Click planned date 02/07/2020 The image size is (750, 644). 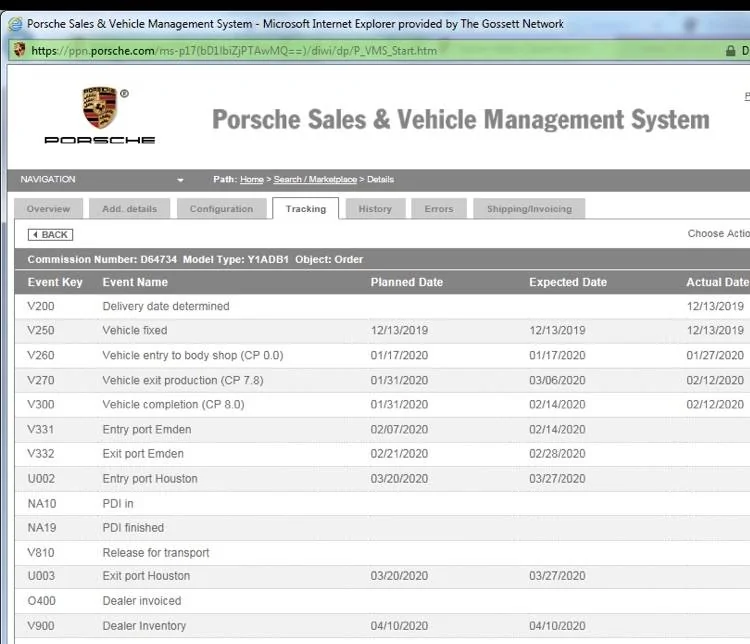(399, 429)
